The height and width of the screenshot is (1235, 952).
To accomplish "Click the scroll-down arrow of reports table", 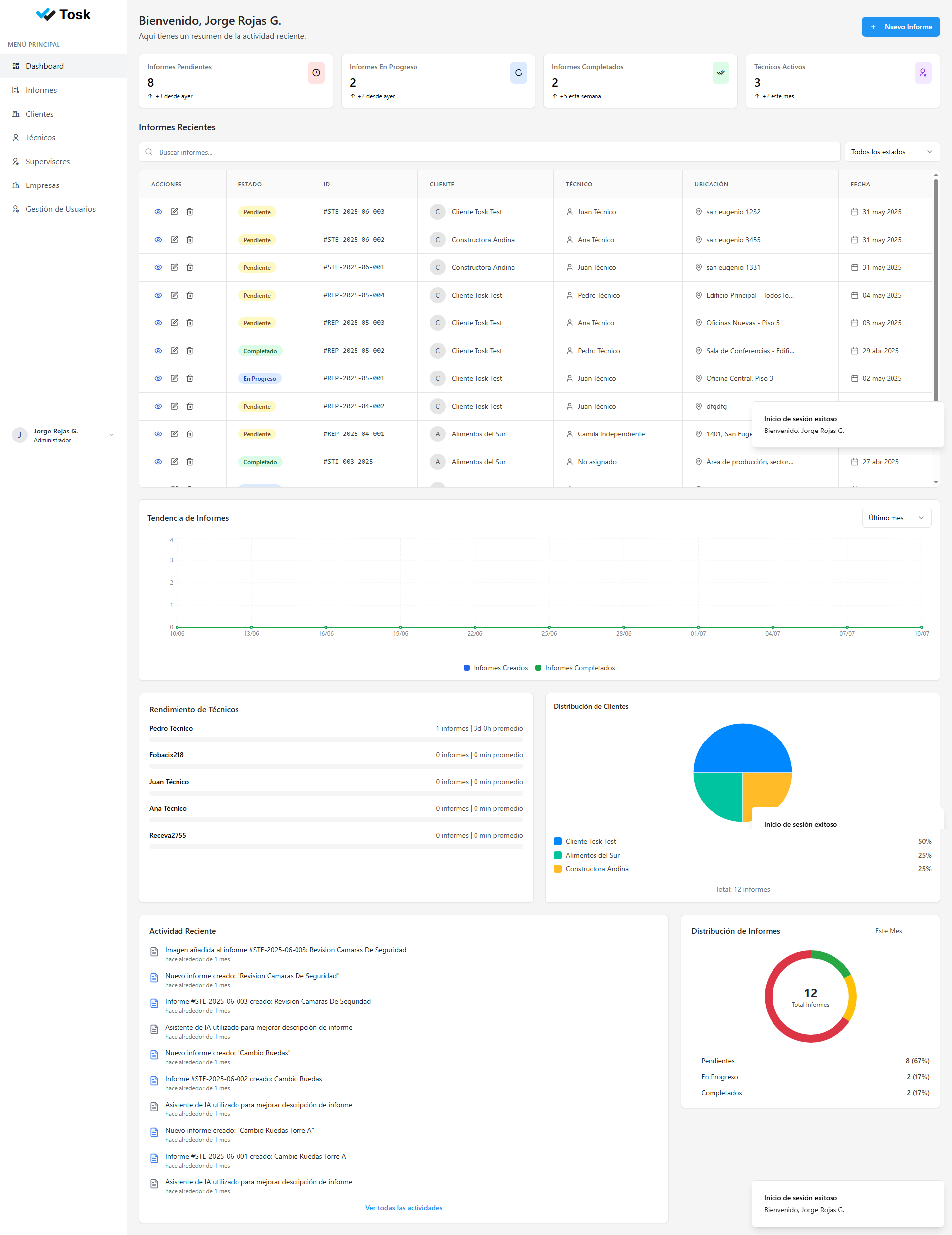I will point(936,483).
